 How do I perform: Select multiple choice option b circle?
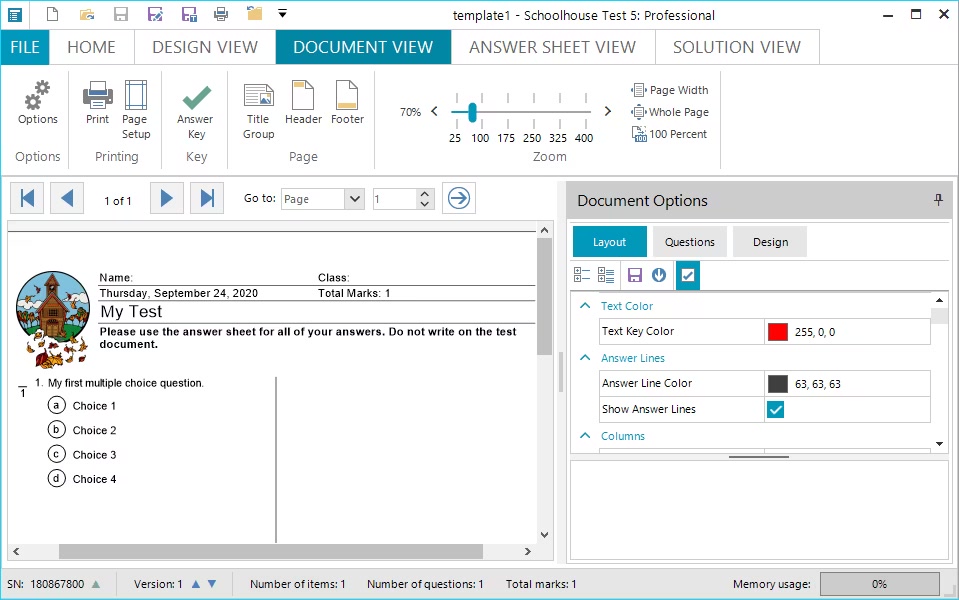click(x=57, y=430)
